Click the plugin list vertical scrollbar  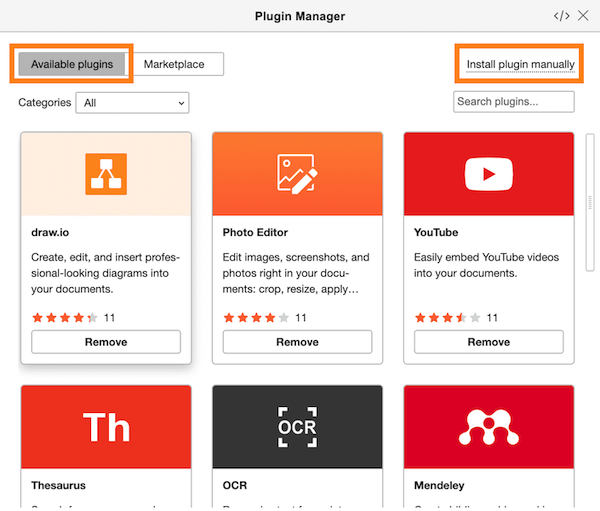point(590,202)
